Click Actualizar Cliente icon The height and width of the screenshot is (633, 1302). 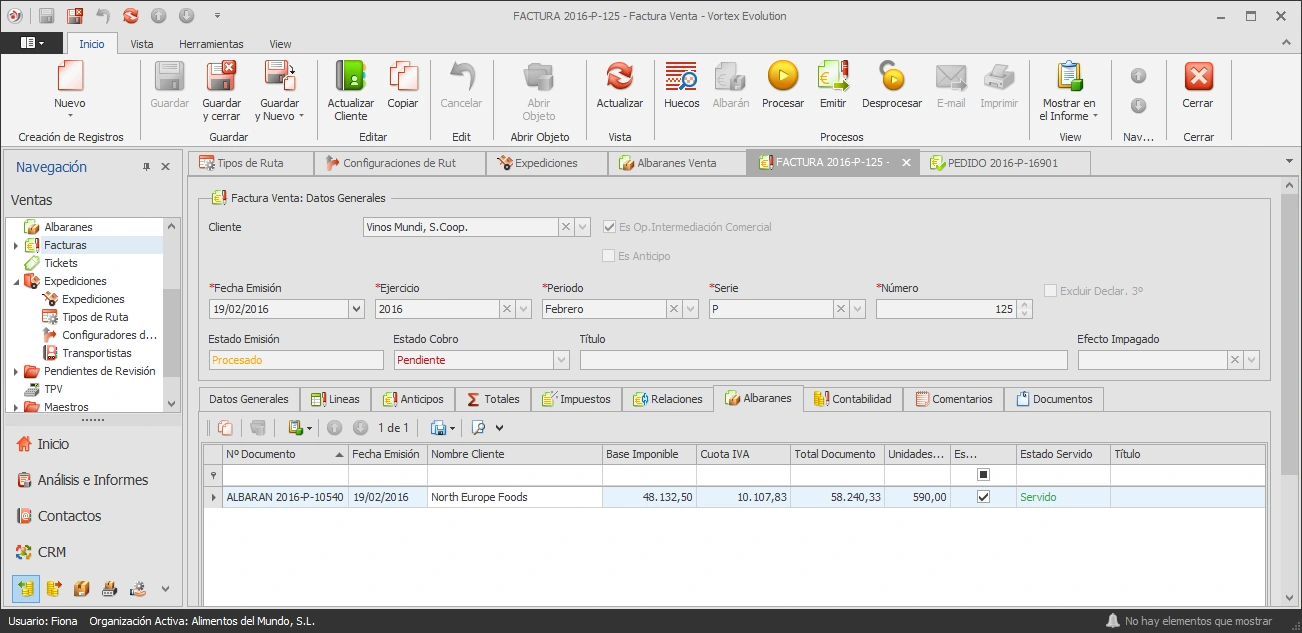[351, 76]
